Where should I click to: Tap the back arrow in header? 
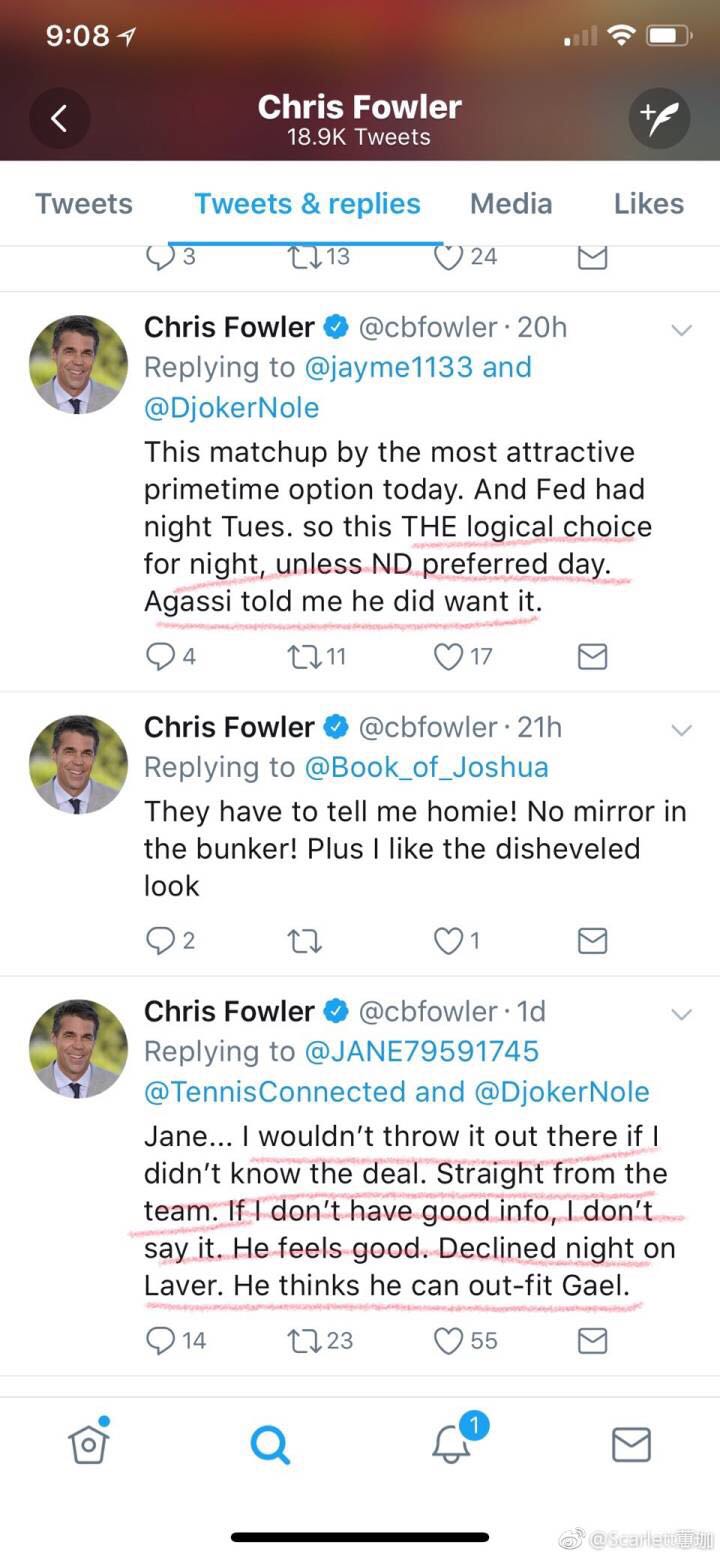[59, 119]
